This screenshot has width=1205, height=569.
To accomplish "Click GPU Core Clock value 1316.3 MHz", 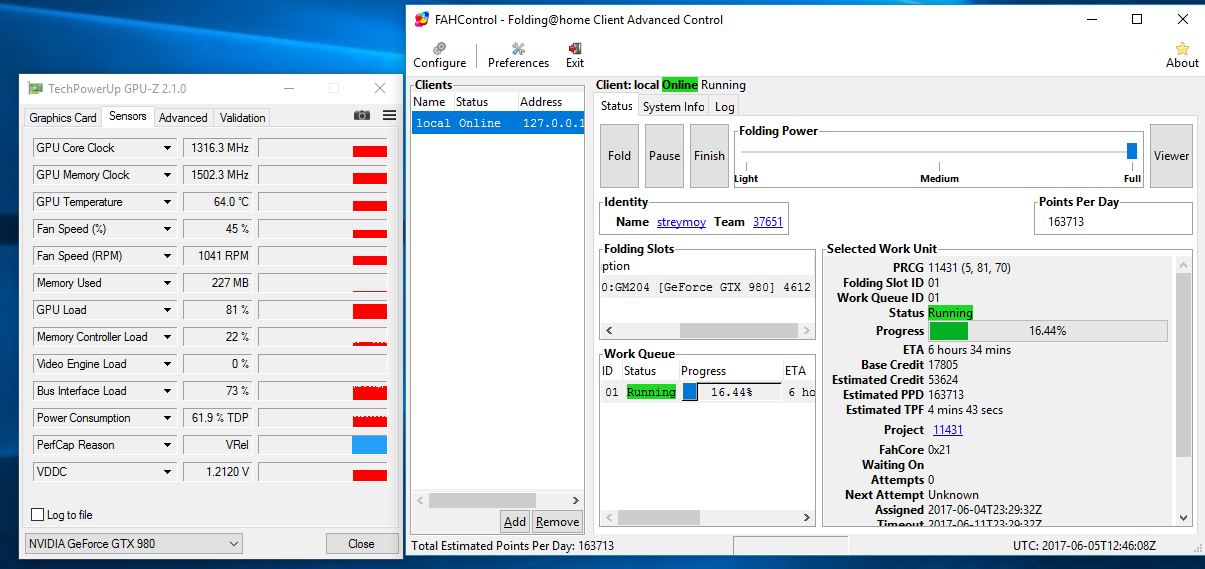I will tap(218, 148).
